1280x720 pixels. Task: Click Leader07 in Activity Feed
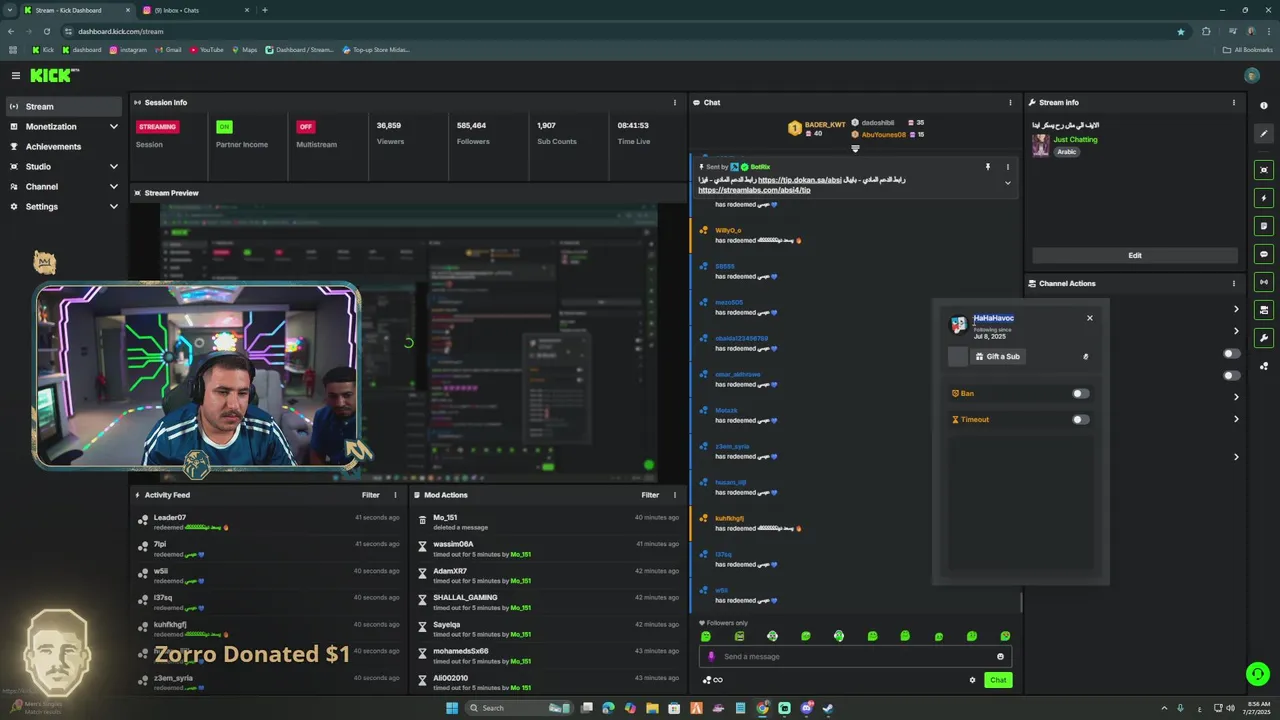pyautogui.click(x=170, y=518)
